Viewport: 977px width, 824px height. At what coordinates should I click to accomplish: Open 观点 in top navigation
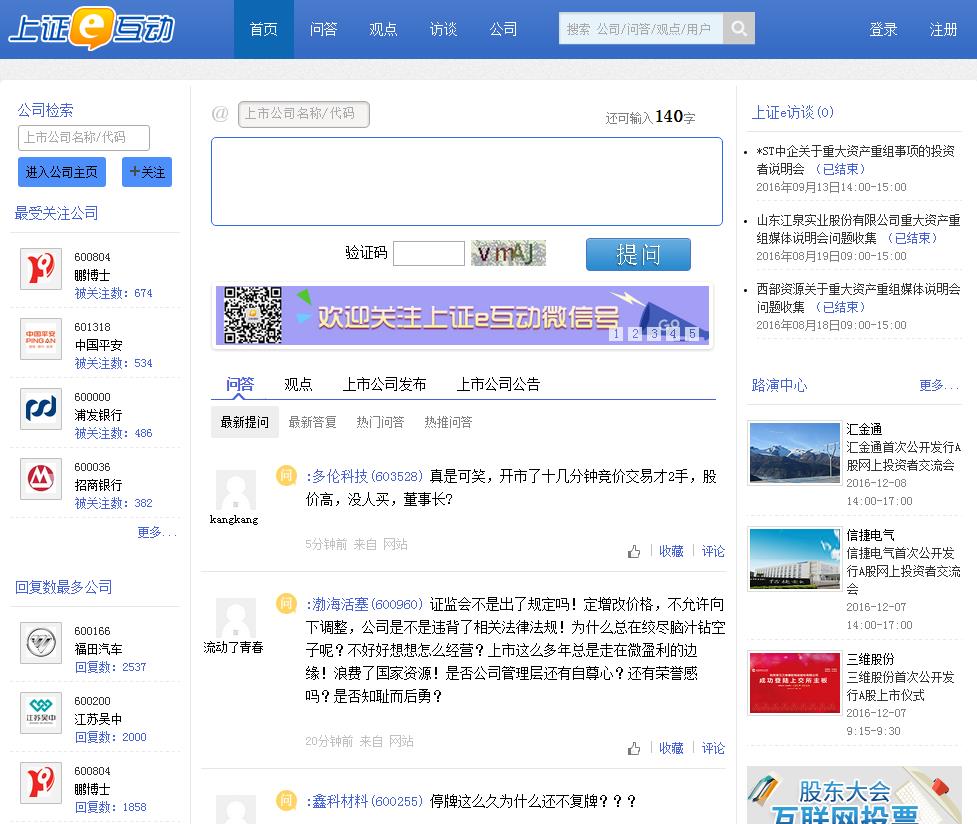(383, 29)
